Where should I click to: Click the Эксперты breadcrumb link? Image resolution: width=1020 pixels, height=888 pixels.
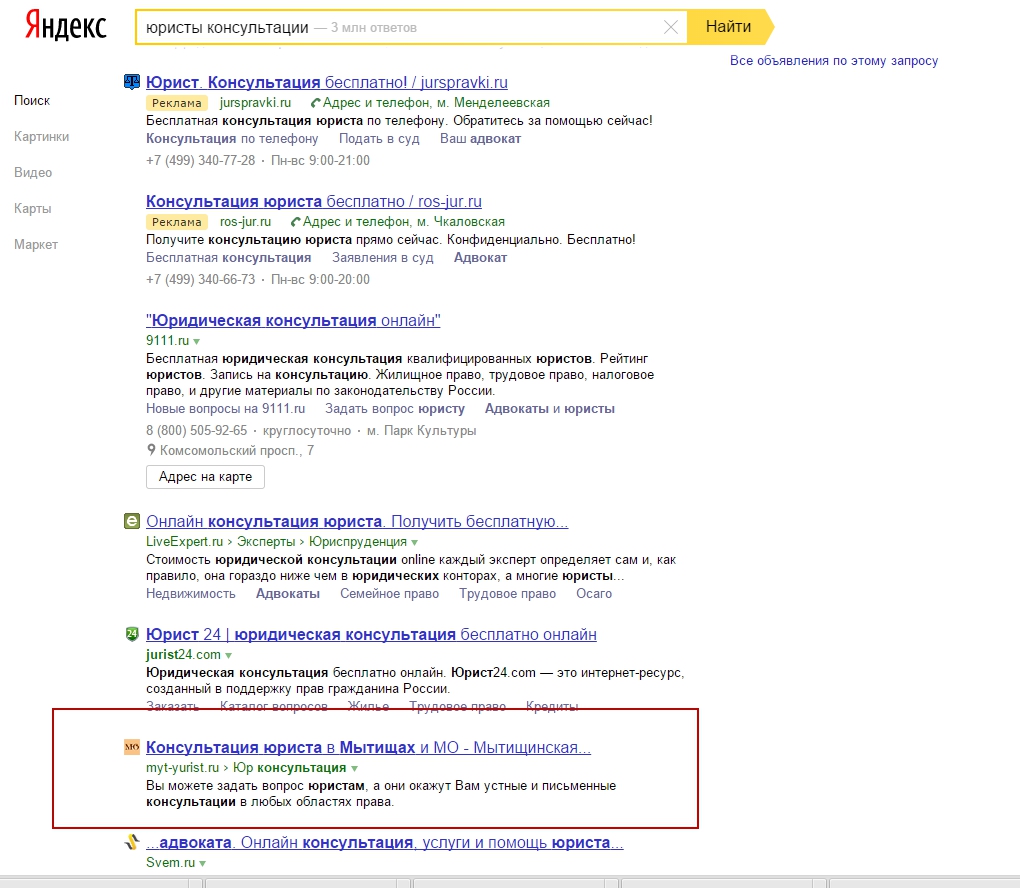coord(265,542)
